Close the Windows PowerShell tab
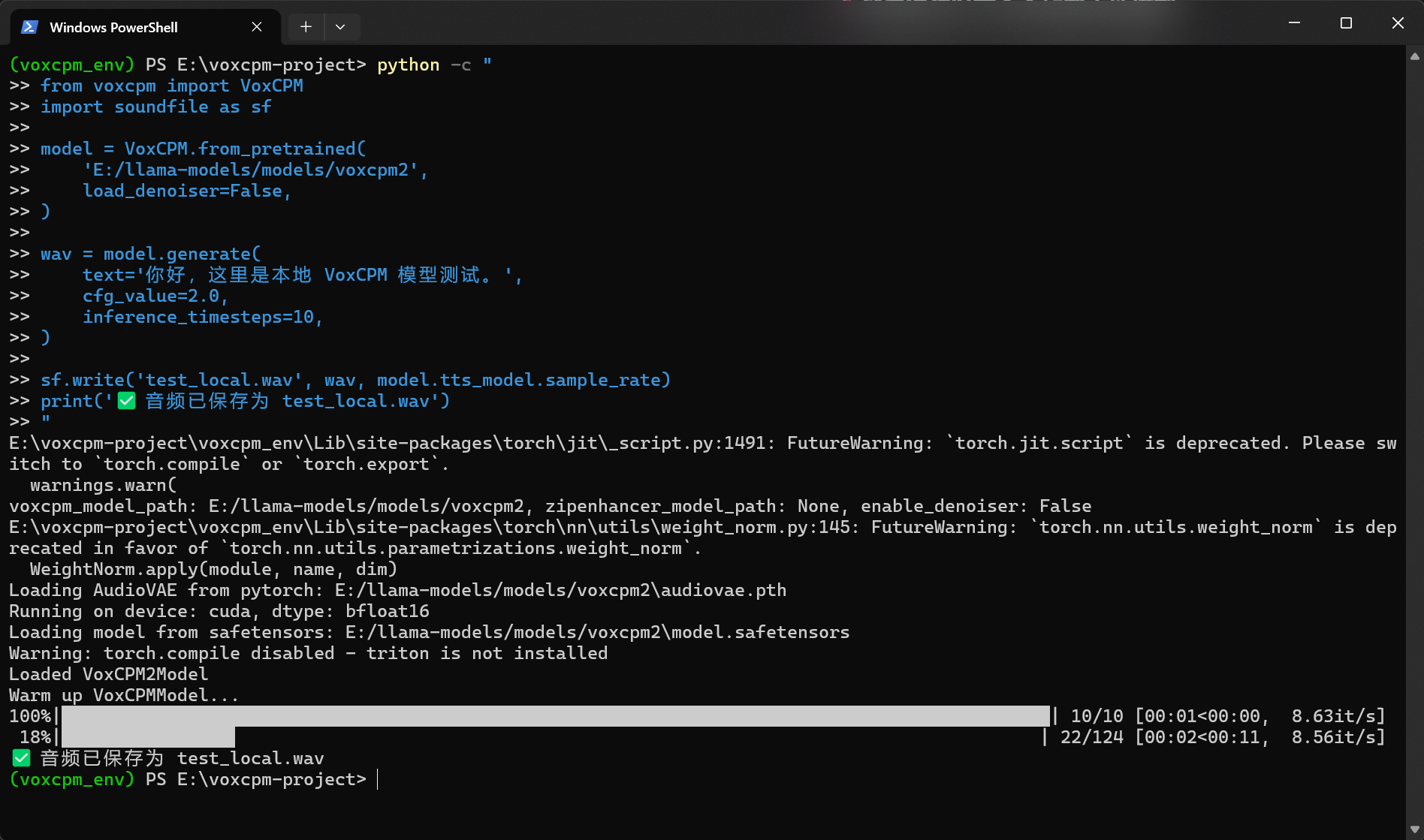 [257, 27]
